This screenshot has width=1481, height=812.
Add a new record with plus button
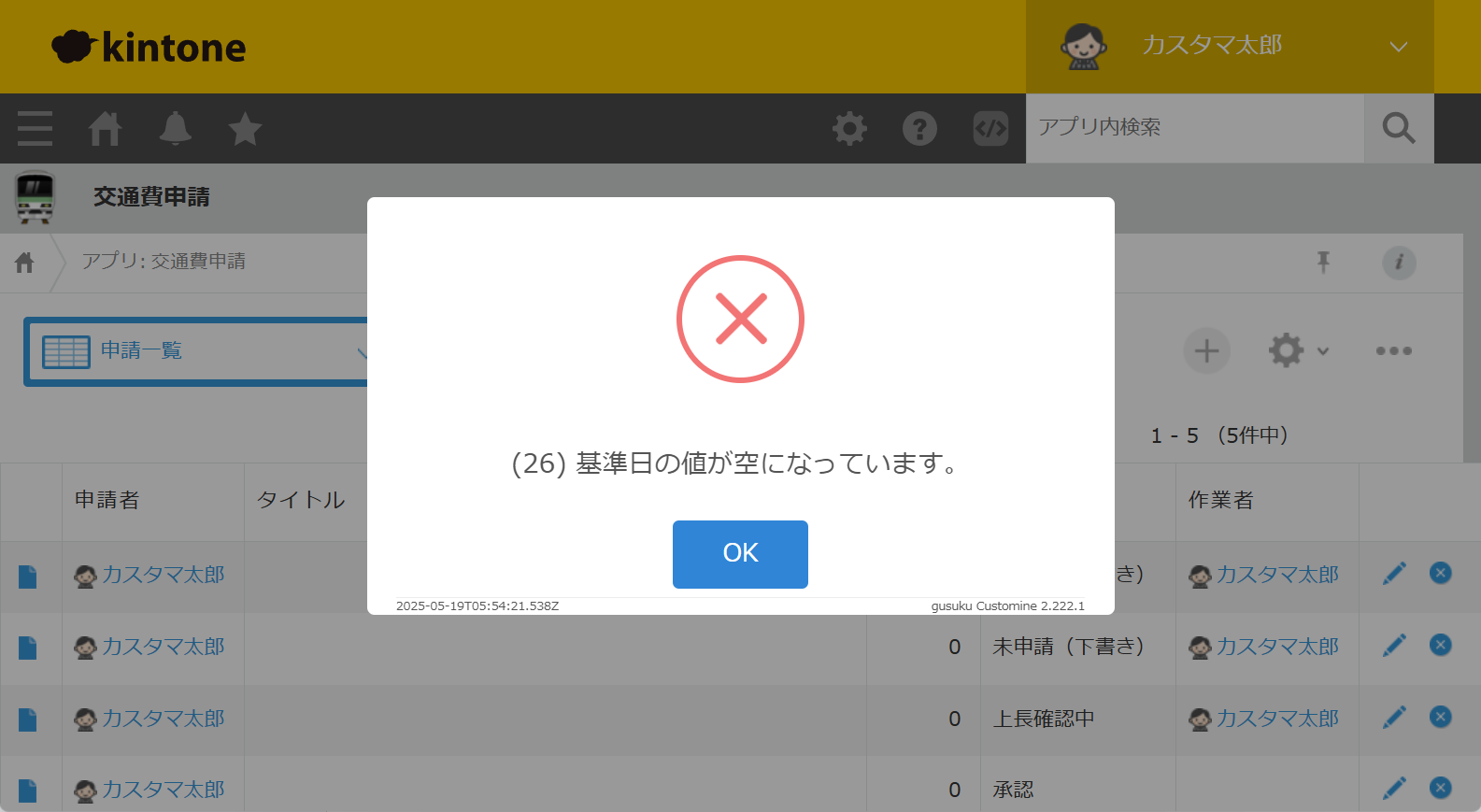(x=1206, y=351)
